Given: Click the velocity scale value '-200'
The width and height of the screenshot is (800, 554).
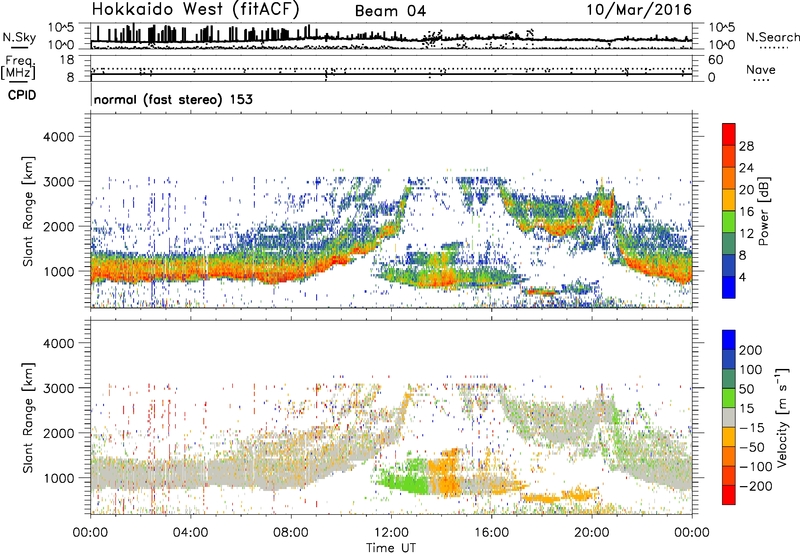Looking at the screenshot, I should coord(756,486).
